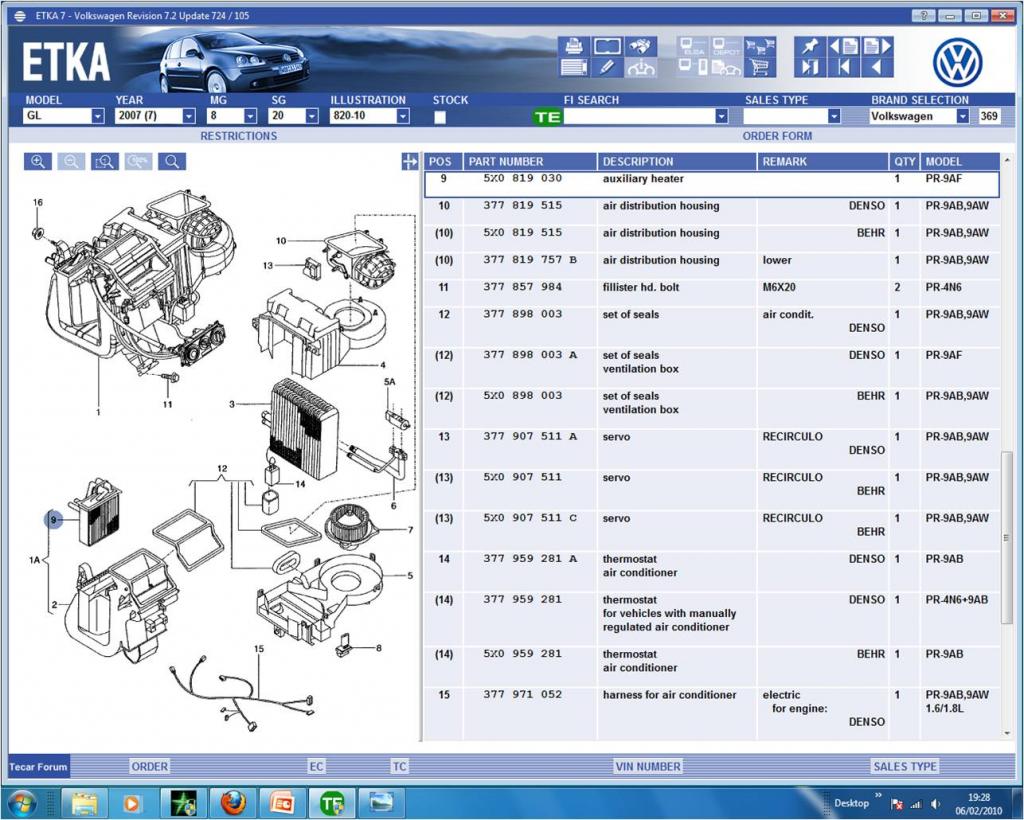
Task: Click the green TE icon beside FI Search
Action: (x=547, y=117)
